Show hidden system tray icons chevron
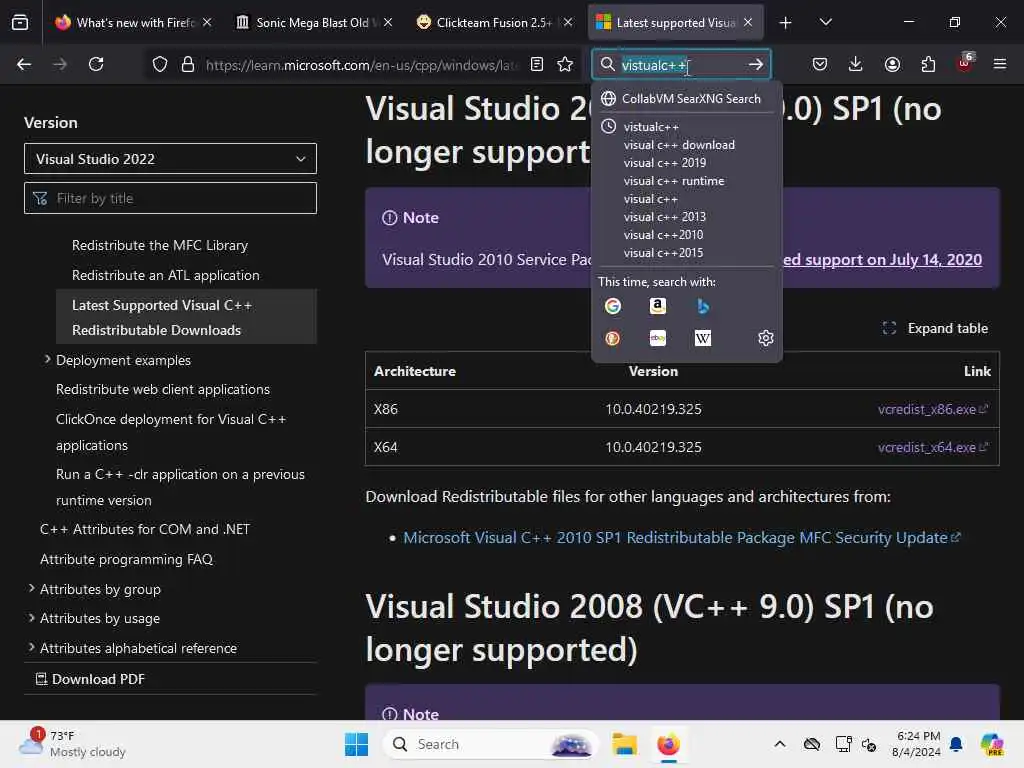 780,744
